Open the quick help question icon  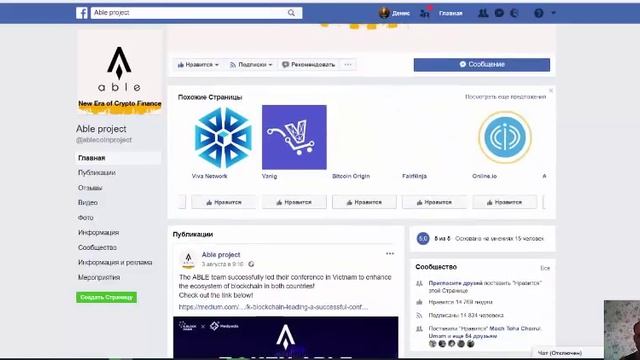tap(539, 13)
